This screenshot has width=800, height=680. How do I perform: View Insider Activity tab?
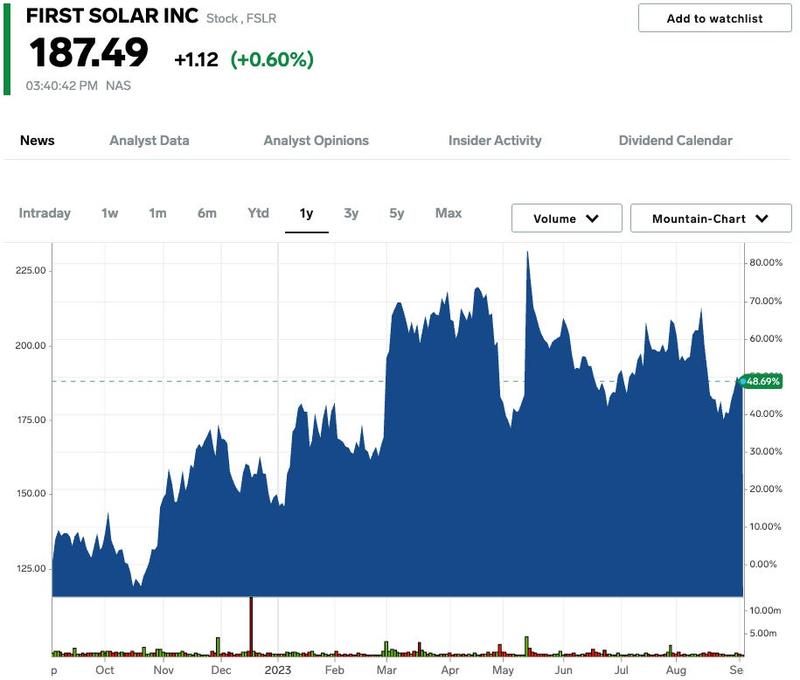click(495, 140)
